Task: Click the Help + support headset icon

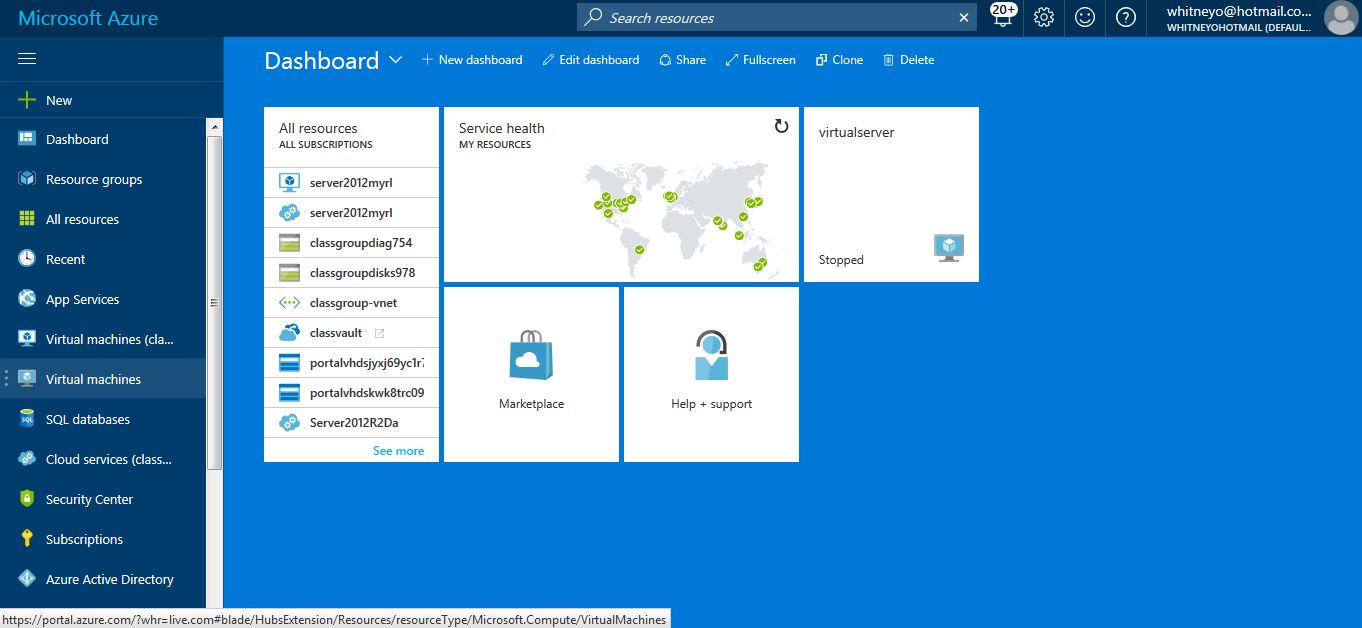Action: point(711,355)
